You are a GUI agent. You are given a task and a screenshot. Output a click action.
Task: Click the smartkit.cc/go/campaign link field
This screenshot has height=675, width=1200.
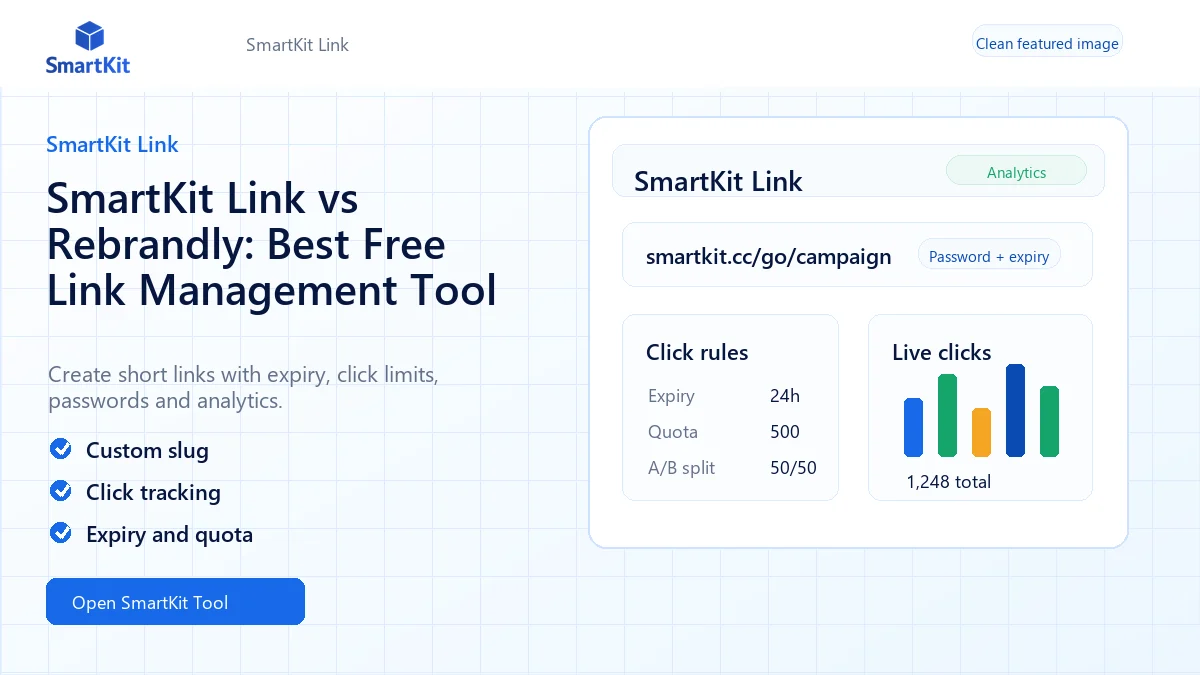coord(857,255)
